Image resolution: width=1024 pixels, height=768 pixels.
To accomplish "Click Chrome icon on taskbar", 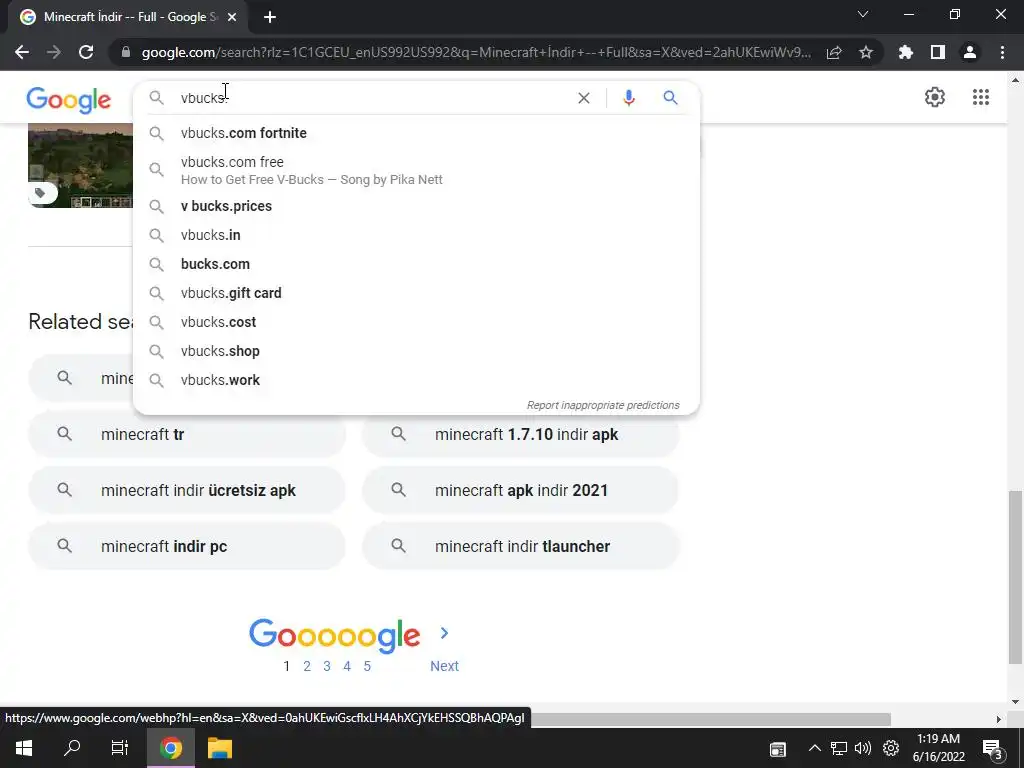I will point(171,748).
